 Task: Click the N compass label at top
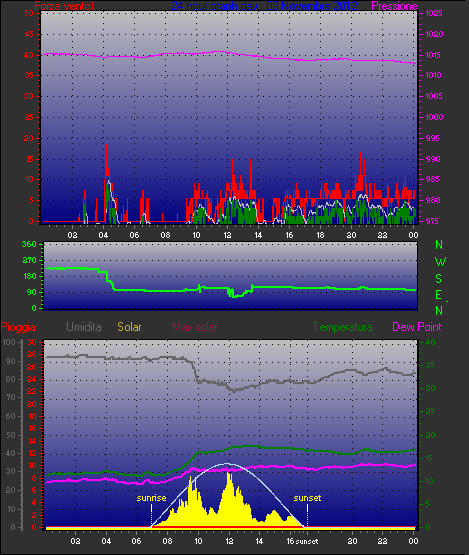pyautogui.click(x=439, y=245)
